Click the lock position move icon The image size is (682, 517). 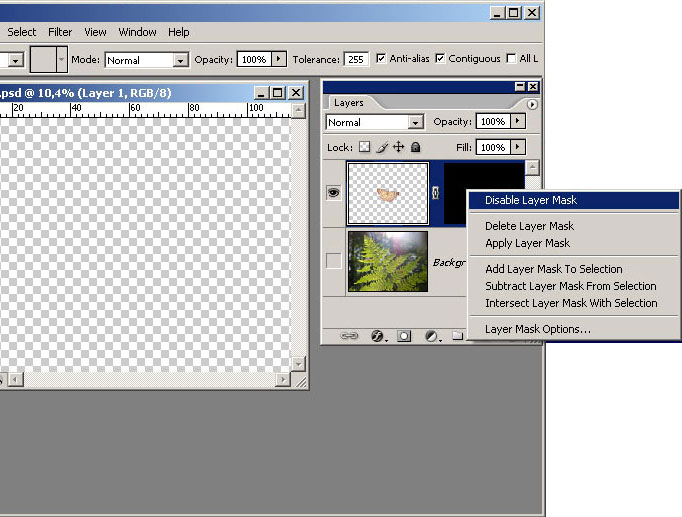coord(398,147)
